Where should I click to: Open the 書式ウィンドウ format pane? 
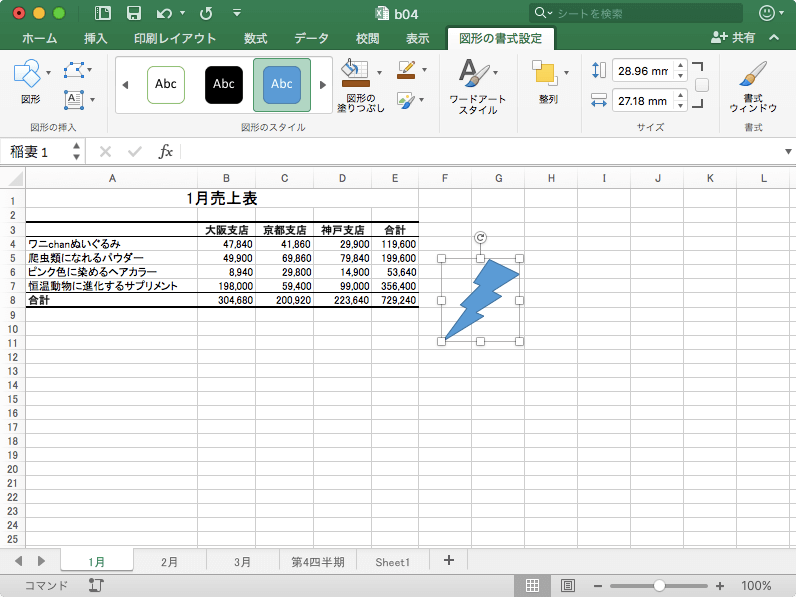tap(753, 86)
